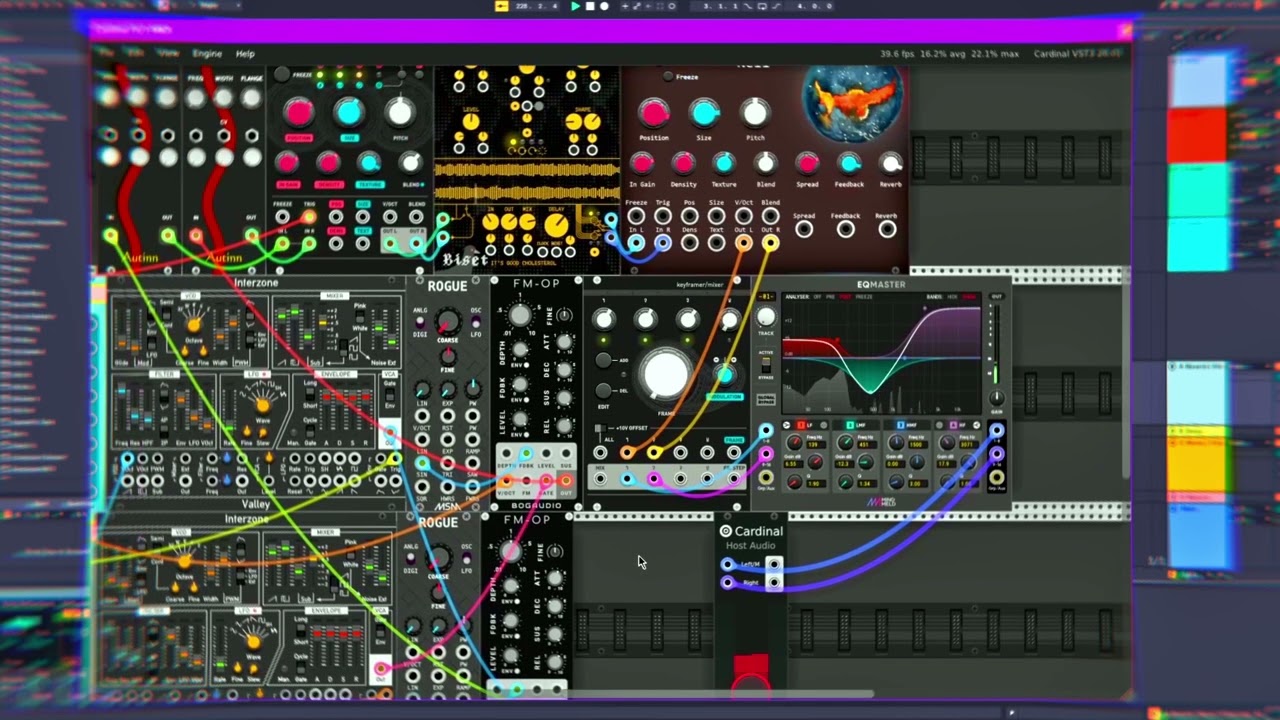This screenshot has width=1280, height=720.
Task: Stop playback in the DAW transport
Action: [x=589, y=6]
